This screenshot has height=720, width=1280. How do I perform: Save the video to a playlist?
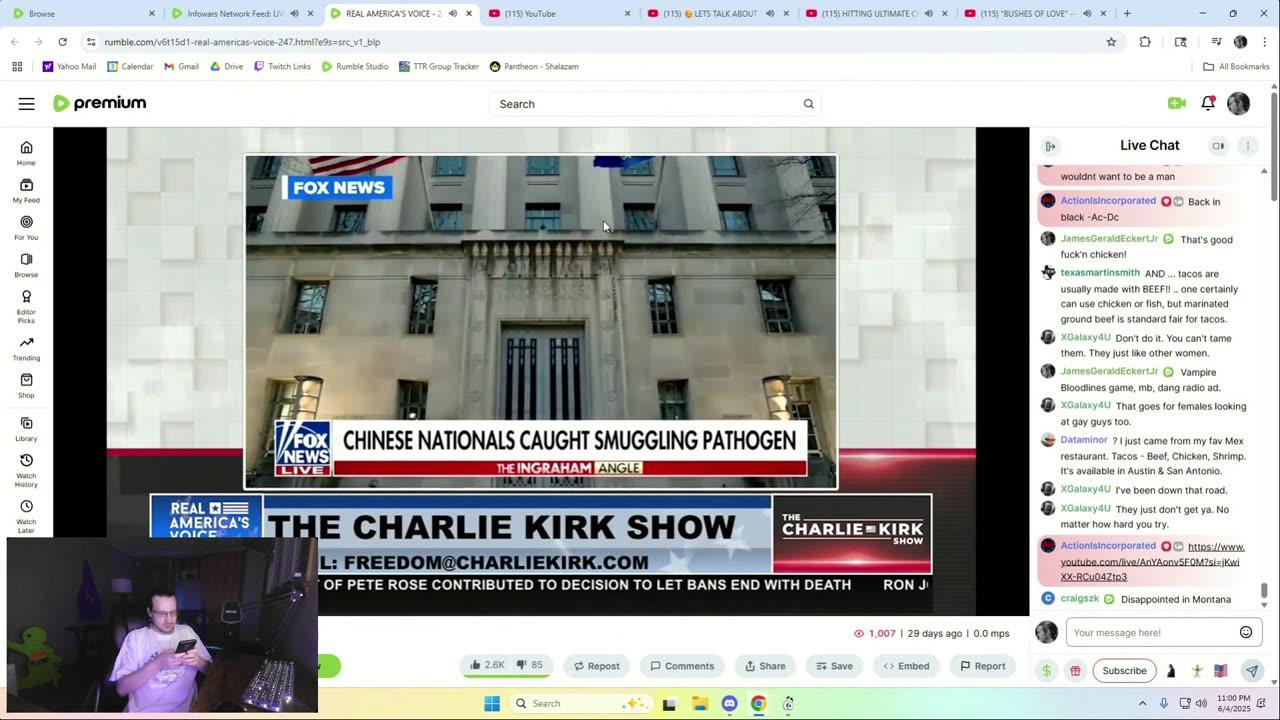833,666
